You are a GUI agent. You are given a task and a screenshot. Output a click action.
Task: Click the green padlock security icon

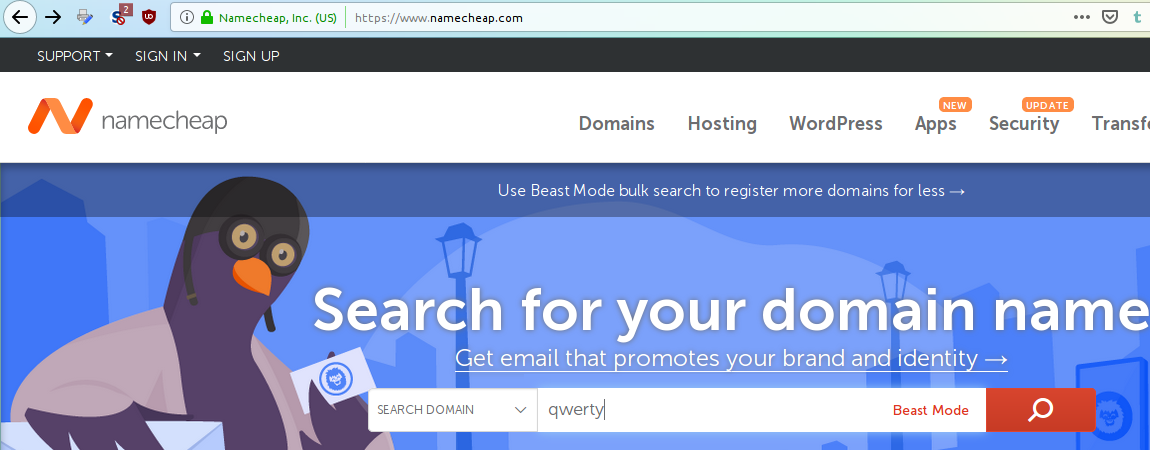click(207, 18)
